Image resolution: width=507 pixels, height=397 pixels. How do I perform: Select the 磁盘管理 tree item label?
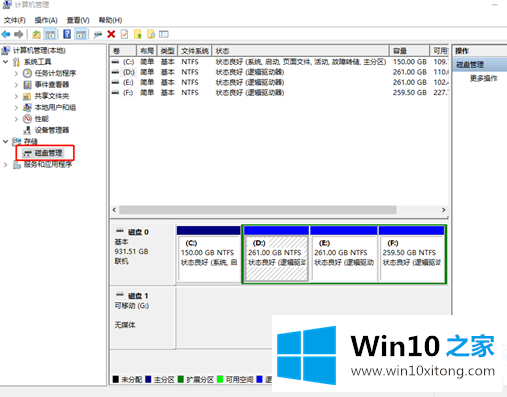tap(49, 153)
